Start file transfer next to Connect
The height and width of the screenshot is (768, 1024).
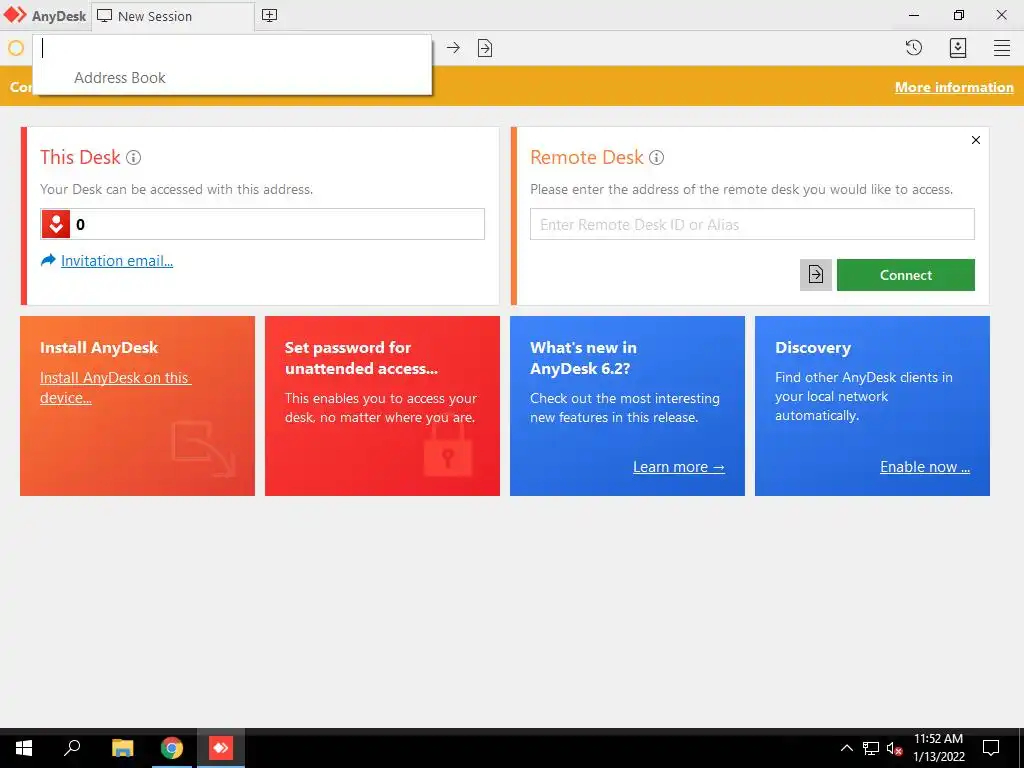pos(816,275)
